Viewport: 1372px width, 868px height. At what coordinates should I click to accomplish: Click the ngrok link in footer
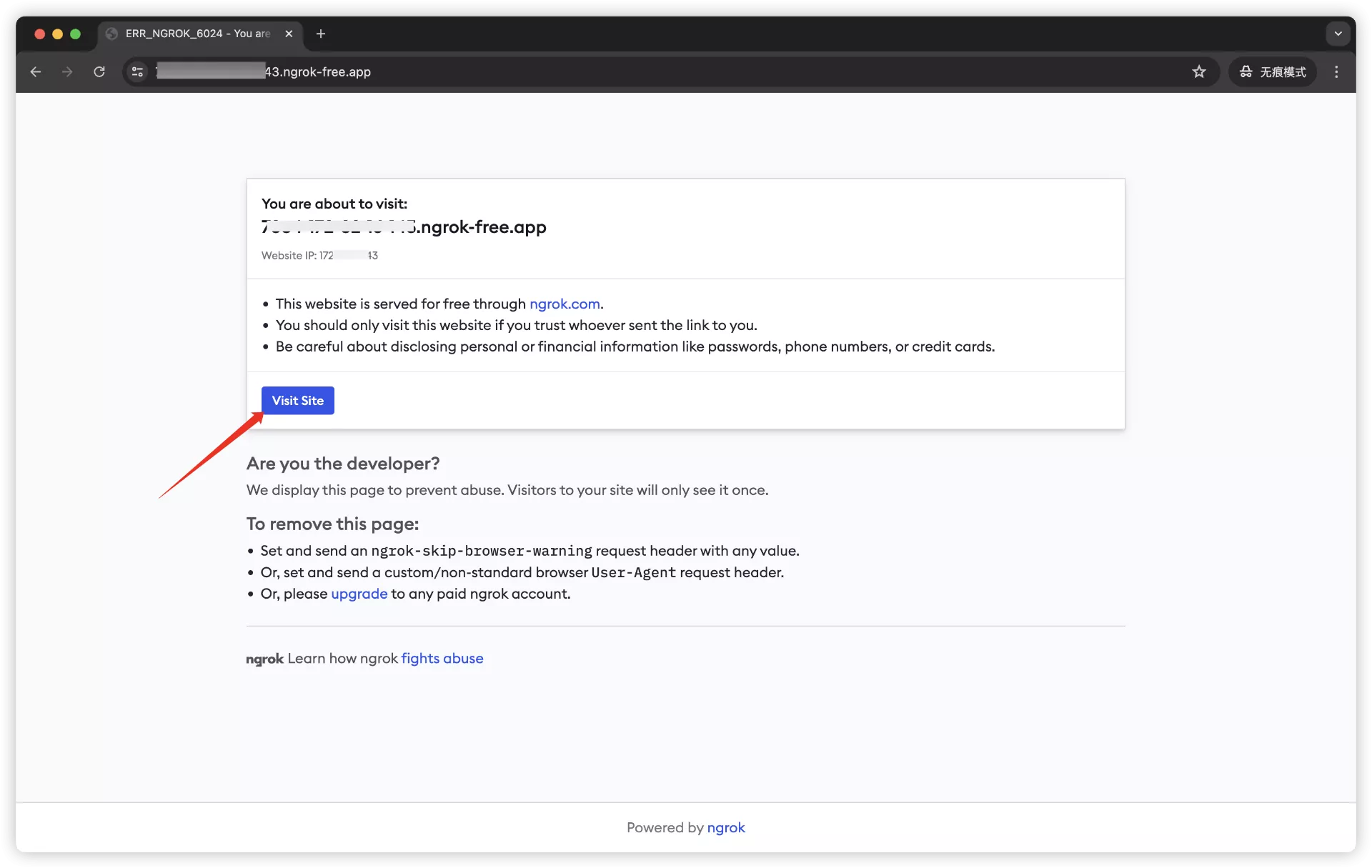(x=726, y=827)
